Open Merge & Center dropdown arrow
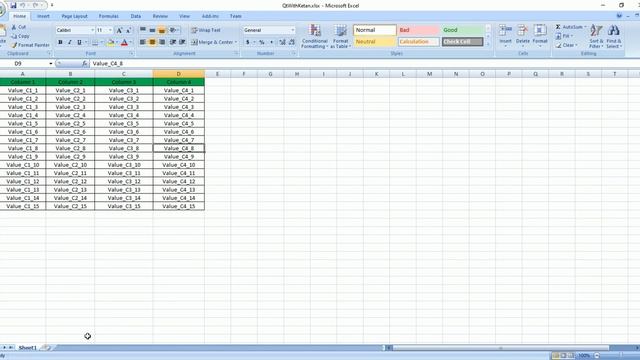Screen dimensions: 640x360 click(236, 42)
